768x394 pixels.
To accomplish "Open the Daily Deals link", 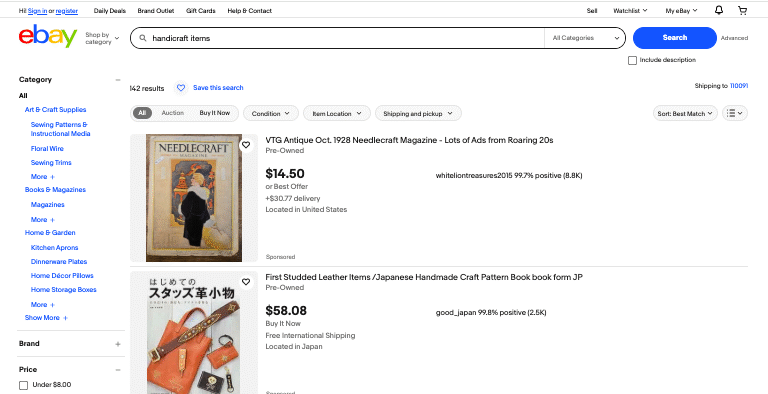I will [x=110, y=11].
